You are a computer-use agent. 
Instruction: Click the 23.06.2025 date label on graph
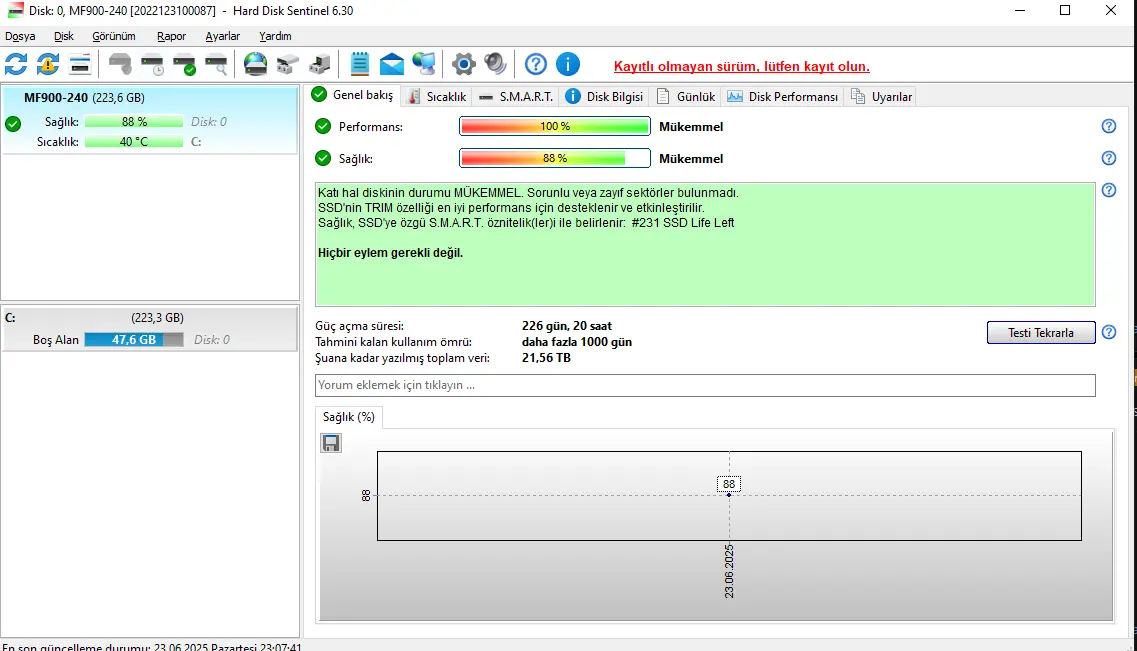tap(729, 571)
